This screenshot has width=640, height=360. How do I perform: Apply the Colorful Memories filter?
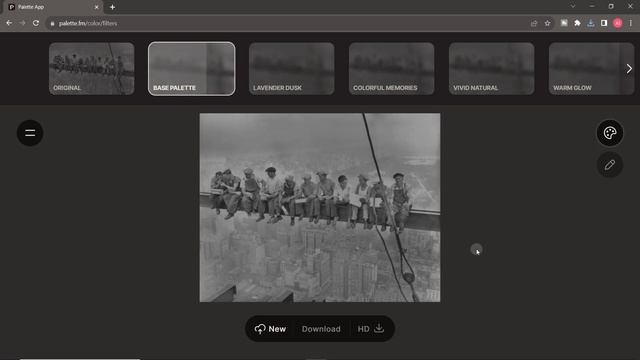391,69
